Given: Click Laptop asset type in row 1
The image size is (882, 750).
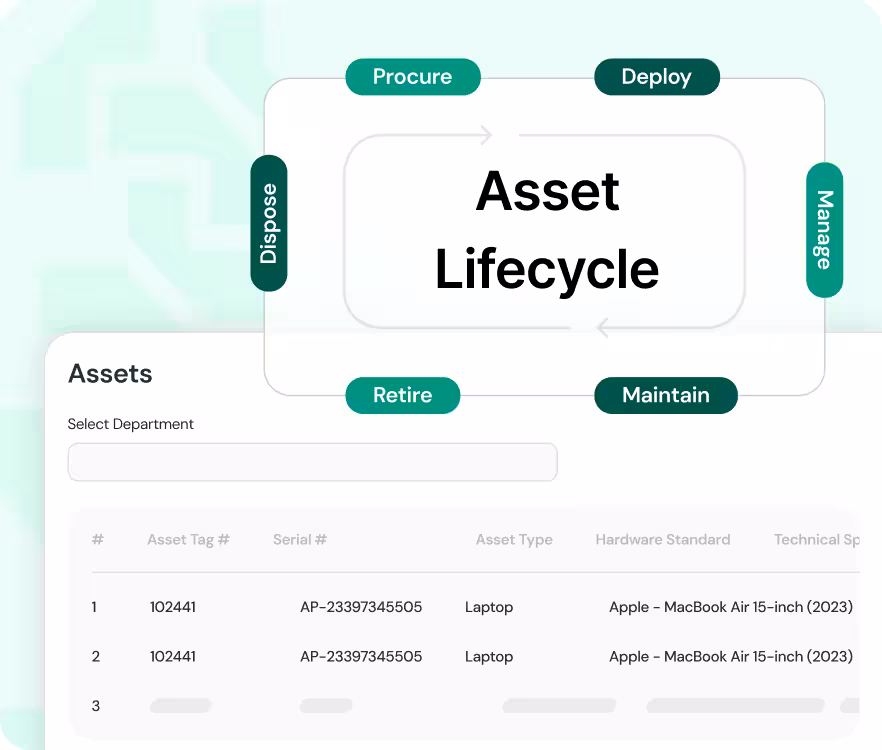Looking at the screenshot, I should point(489,607).
